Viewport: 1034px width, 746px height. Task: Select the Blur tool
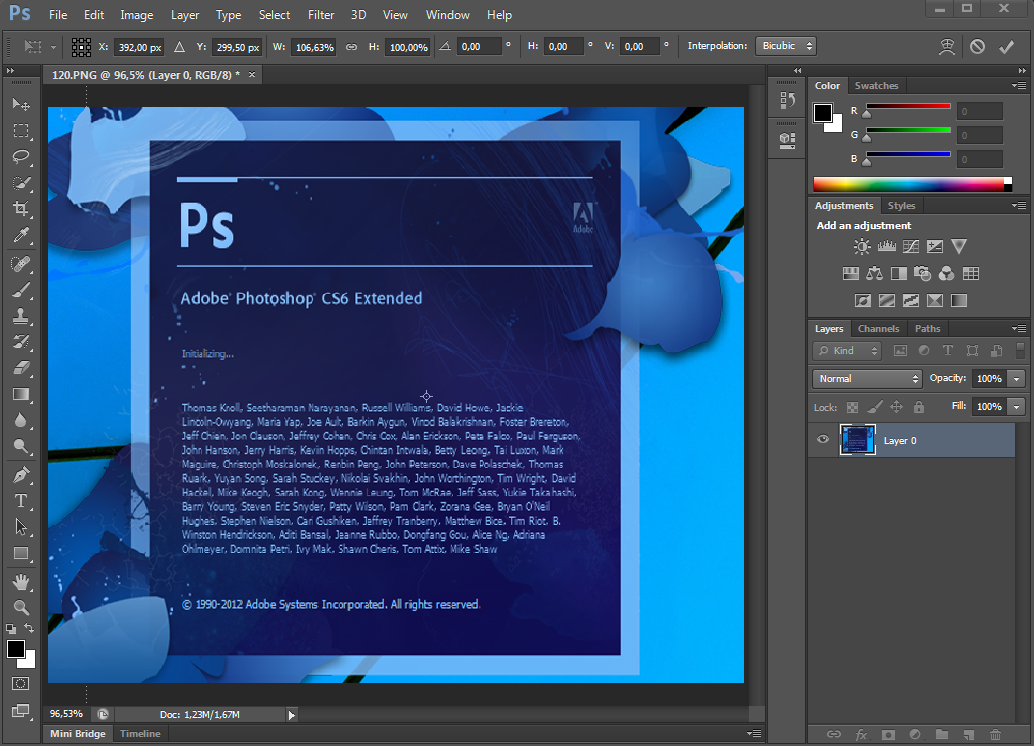coord(21,420)
